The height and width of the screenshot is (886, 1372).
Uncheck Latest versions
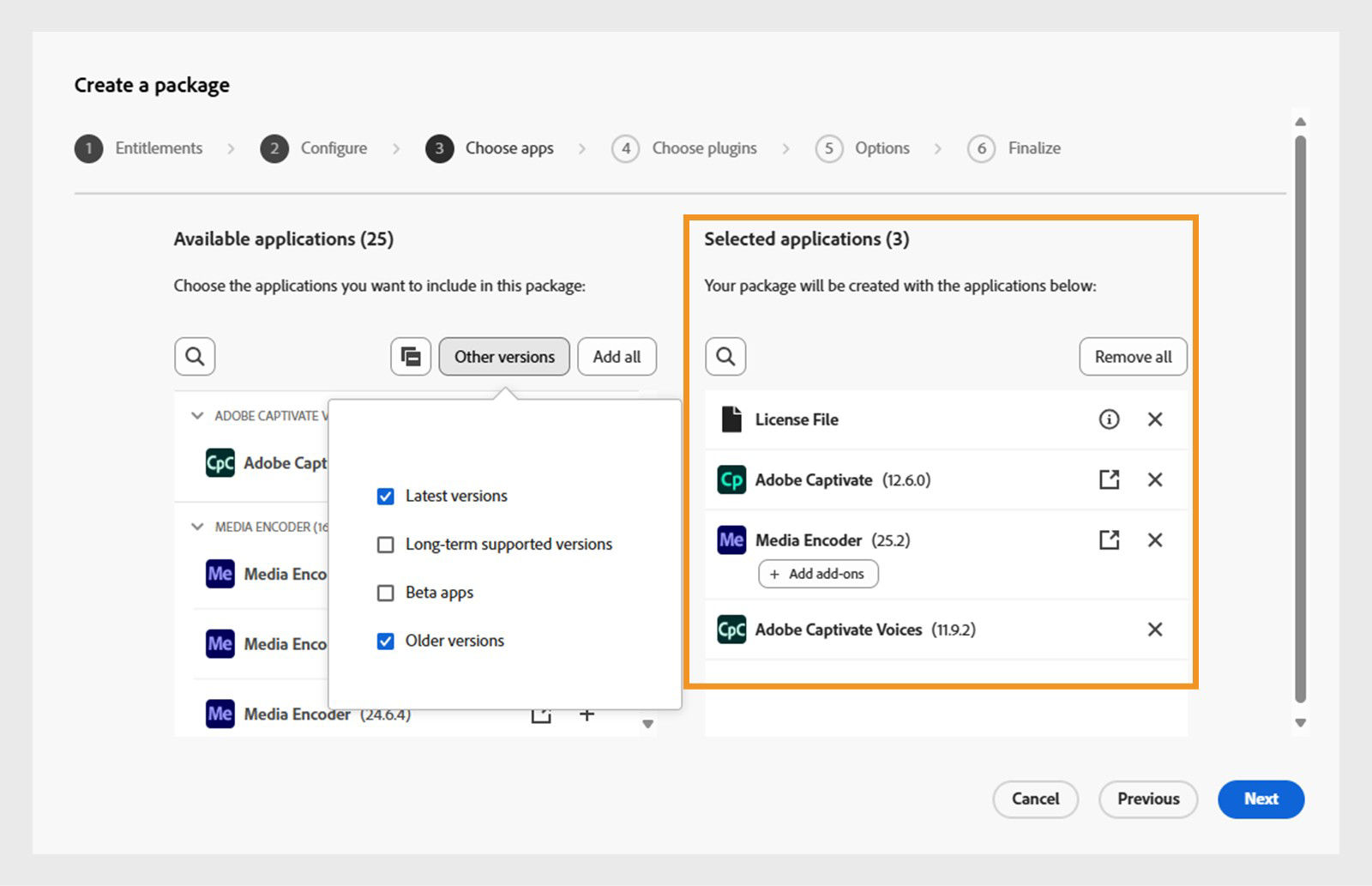pos(386,495)
